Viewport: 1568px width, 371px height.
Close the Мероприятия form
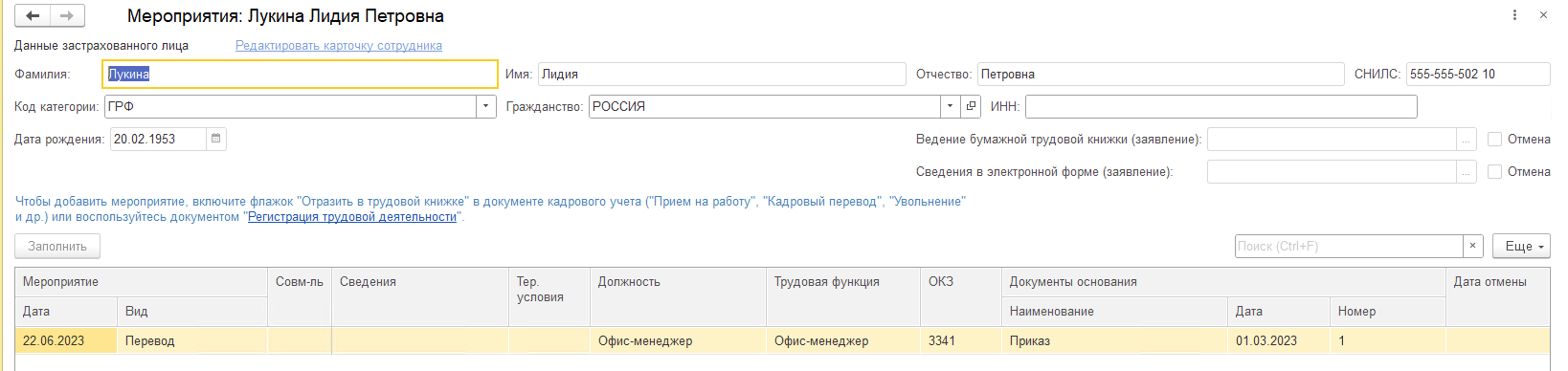(1543, 15)
